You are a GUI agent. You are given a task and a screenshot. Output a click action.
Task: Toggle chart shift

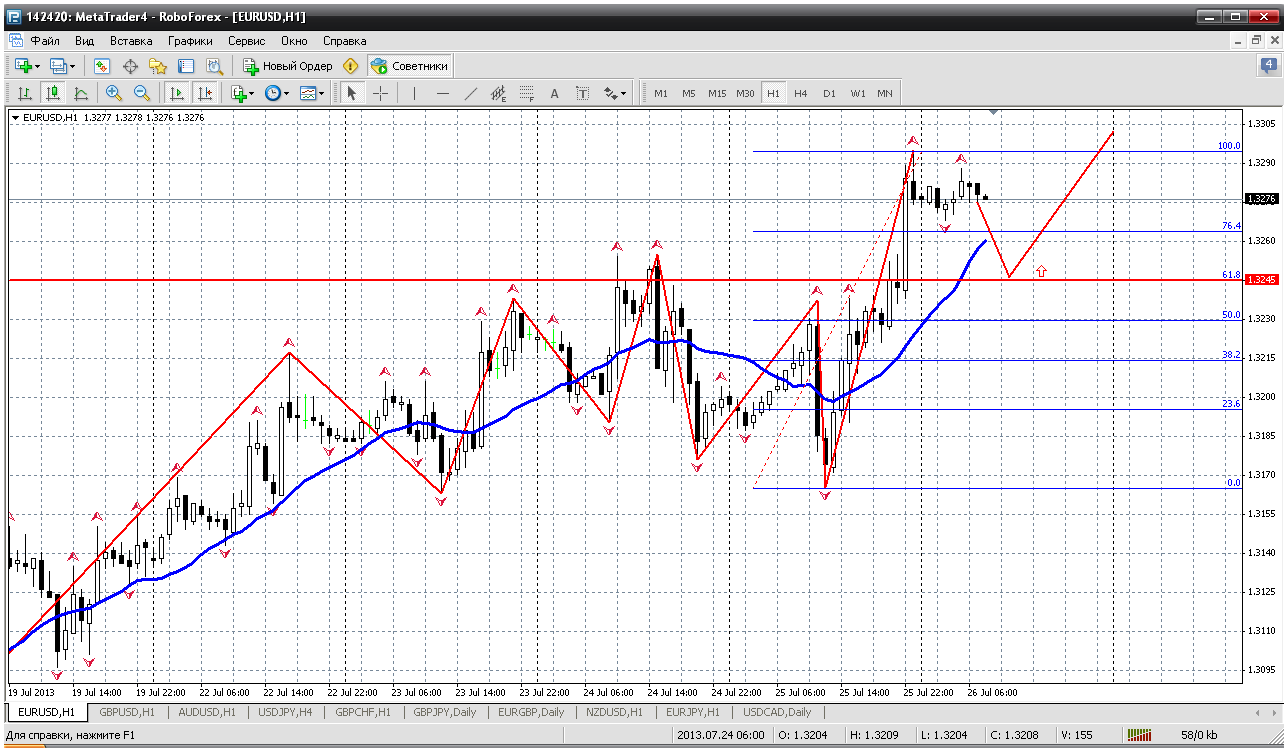(x=205, y=93)
